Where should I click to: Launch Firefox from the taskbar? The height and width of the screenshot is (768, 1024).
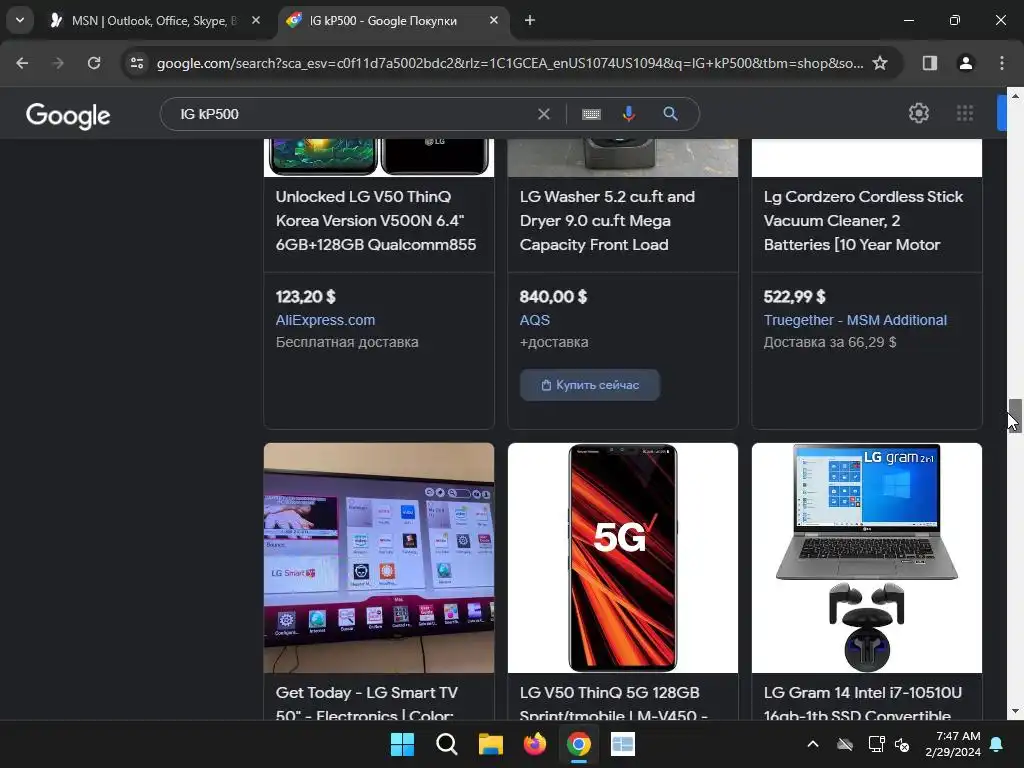pos(535,744)
